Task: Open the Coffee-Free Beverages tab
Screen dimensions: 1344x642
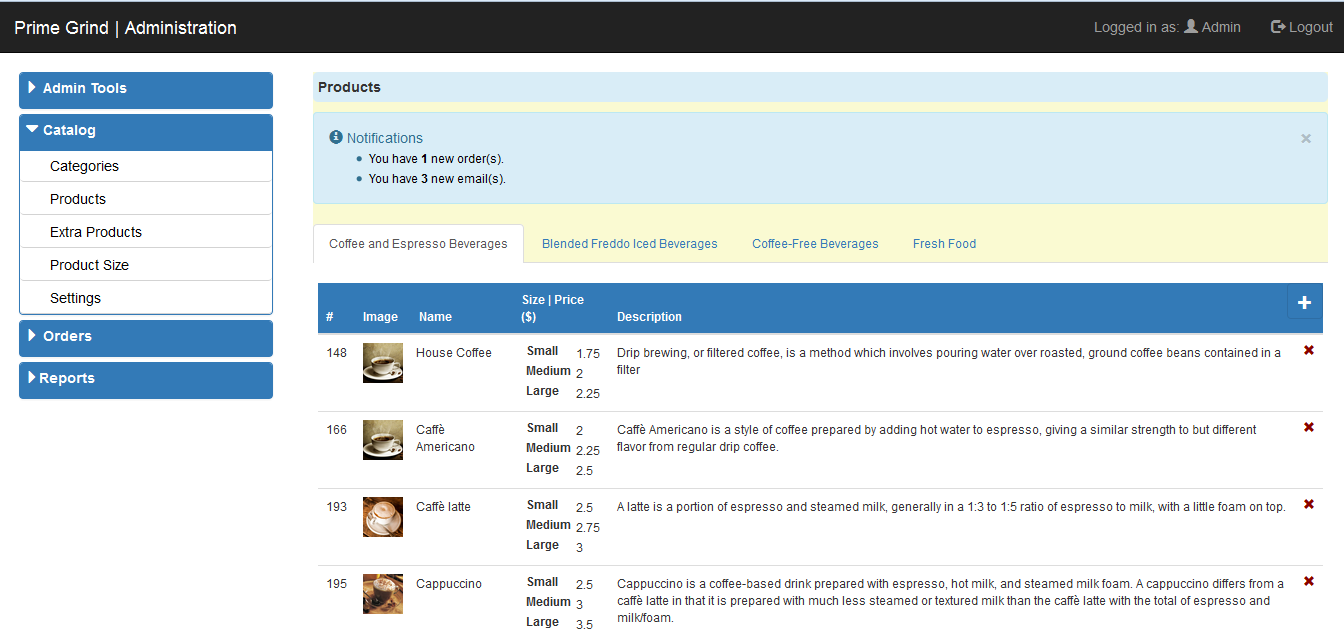Action: (x=815, y=243)
